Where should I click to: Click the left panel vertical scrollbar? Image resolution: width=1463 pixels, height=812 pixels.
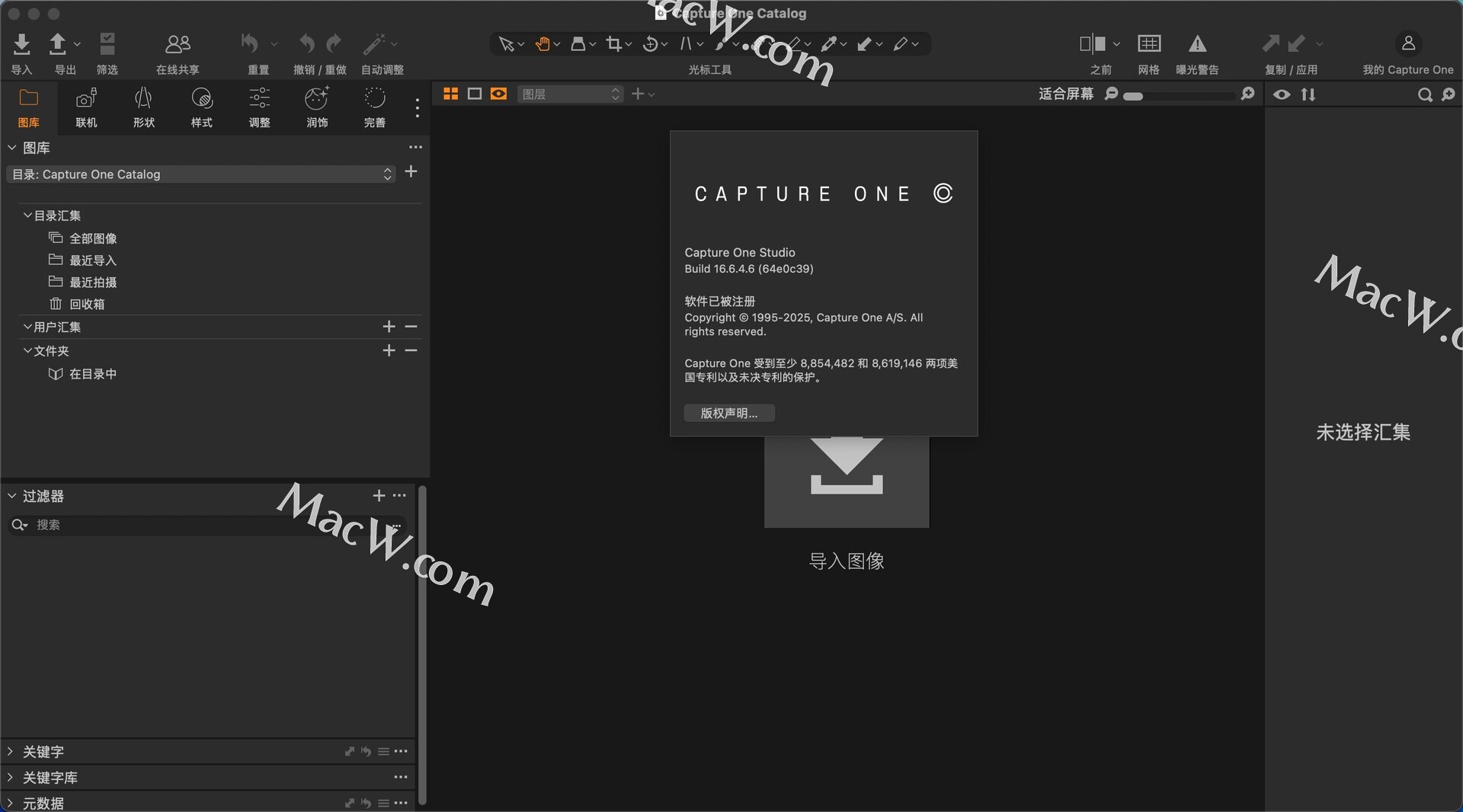click(x=421, y=644)
